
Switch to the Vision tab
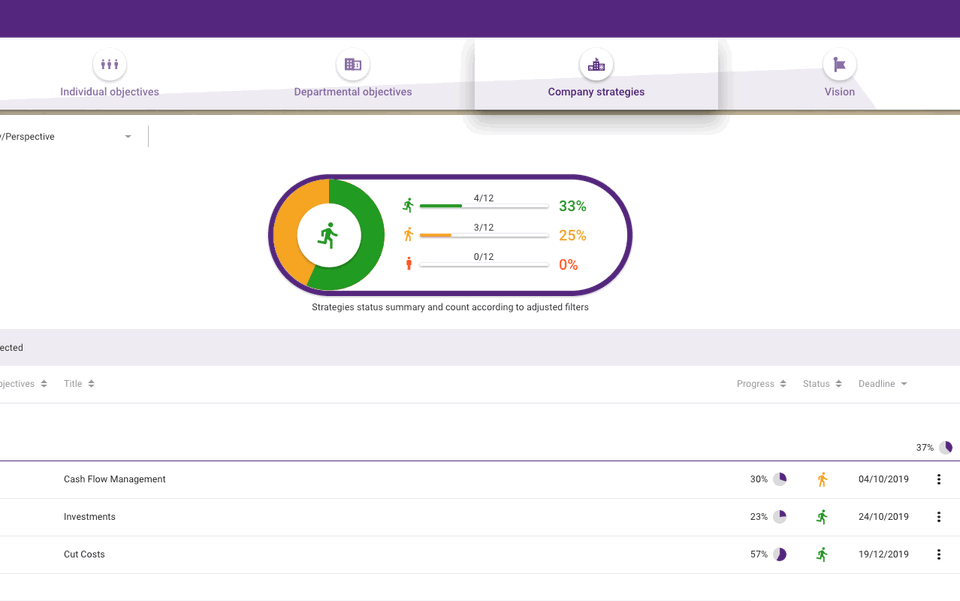tap(839, 91)
